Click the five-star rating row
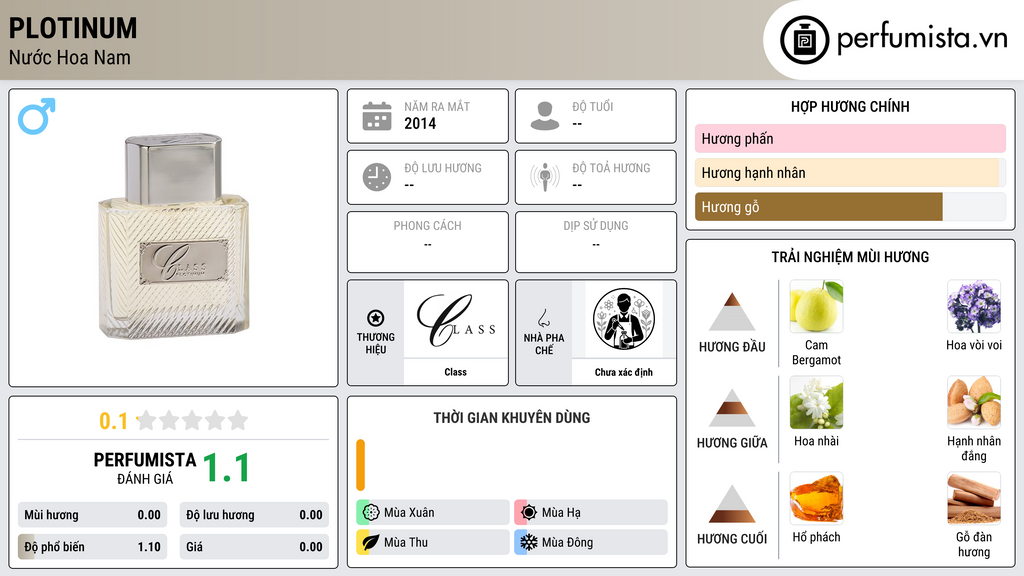 click(x=193, y=421)
